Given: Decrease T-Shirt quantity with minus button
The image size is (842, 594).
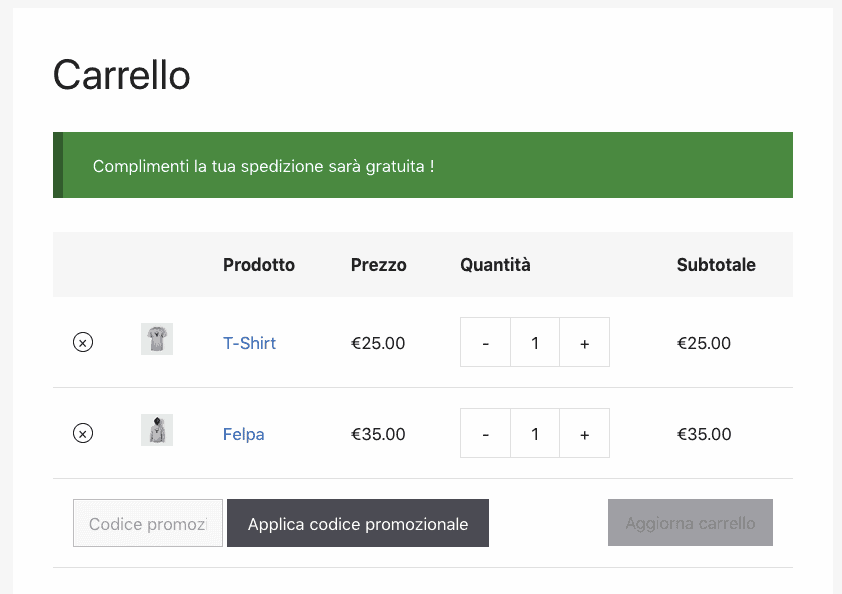Looking at the screenshot, I should coord(485,342).
